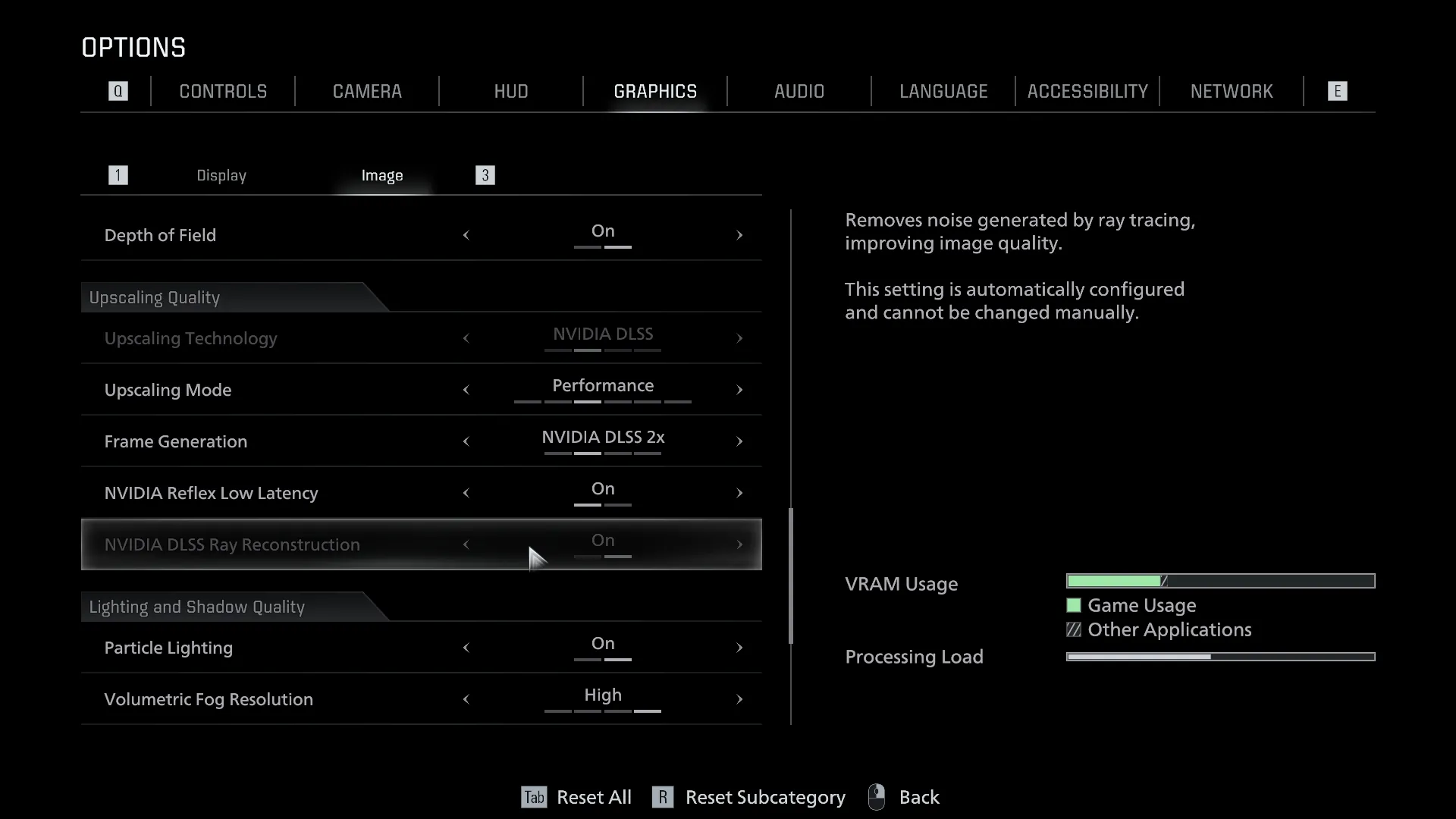Click the hatched Other Applications legend swatch

click(x=1073, y=629)
